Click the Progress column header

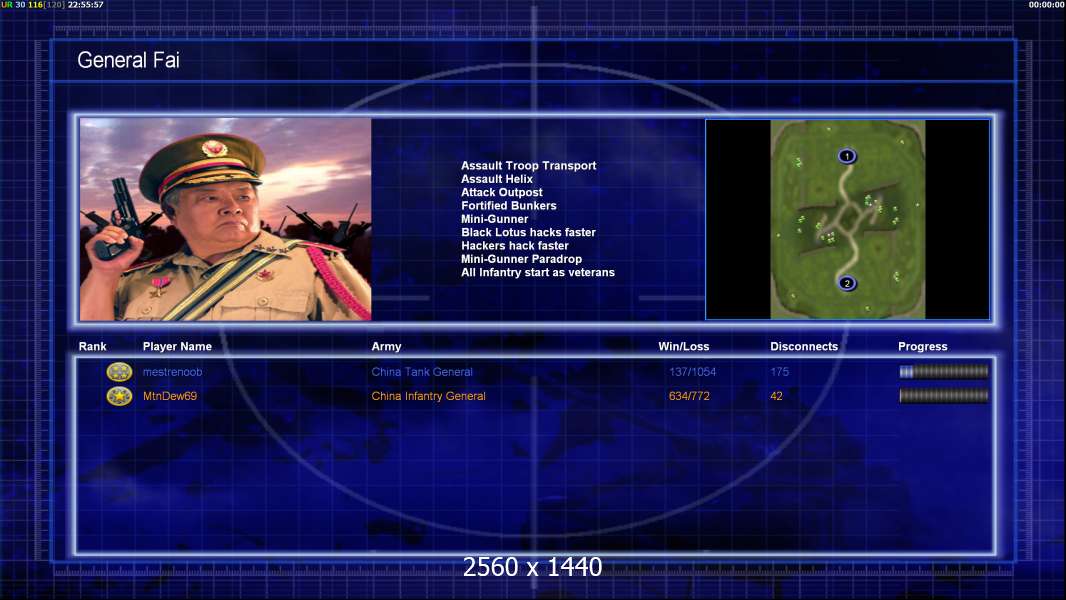click(923, 347)
